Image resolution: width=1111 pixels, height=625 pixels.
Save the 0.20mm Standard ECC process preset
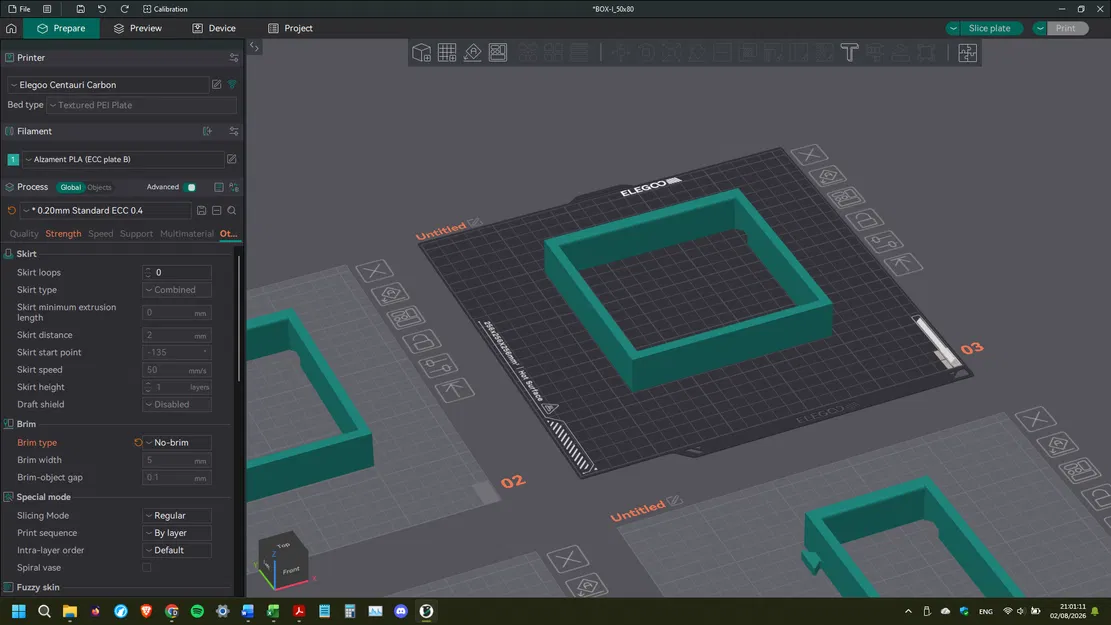coord(202,210)
